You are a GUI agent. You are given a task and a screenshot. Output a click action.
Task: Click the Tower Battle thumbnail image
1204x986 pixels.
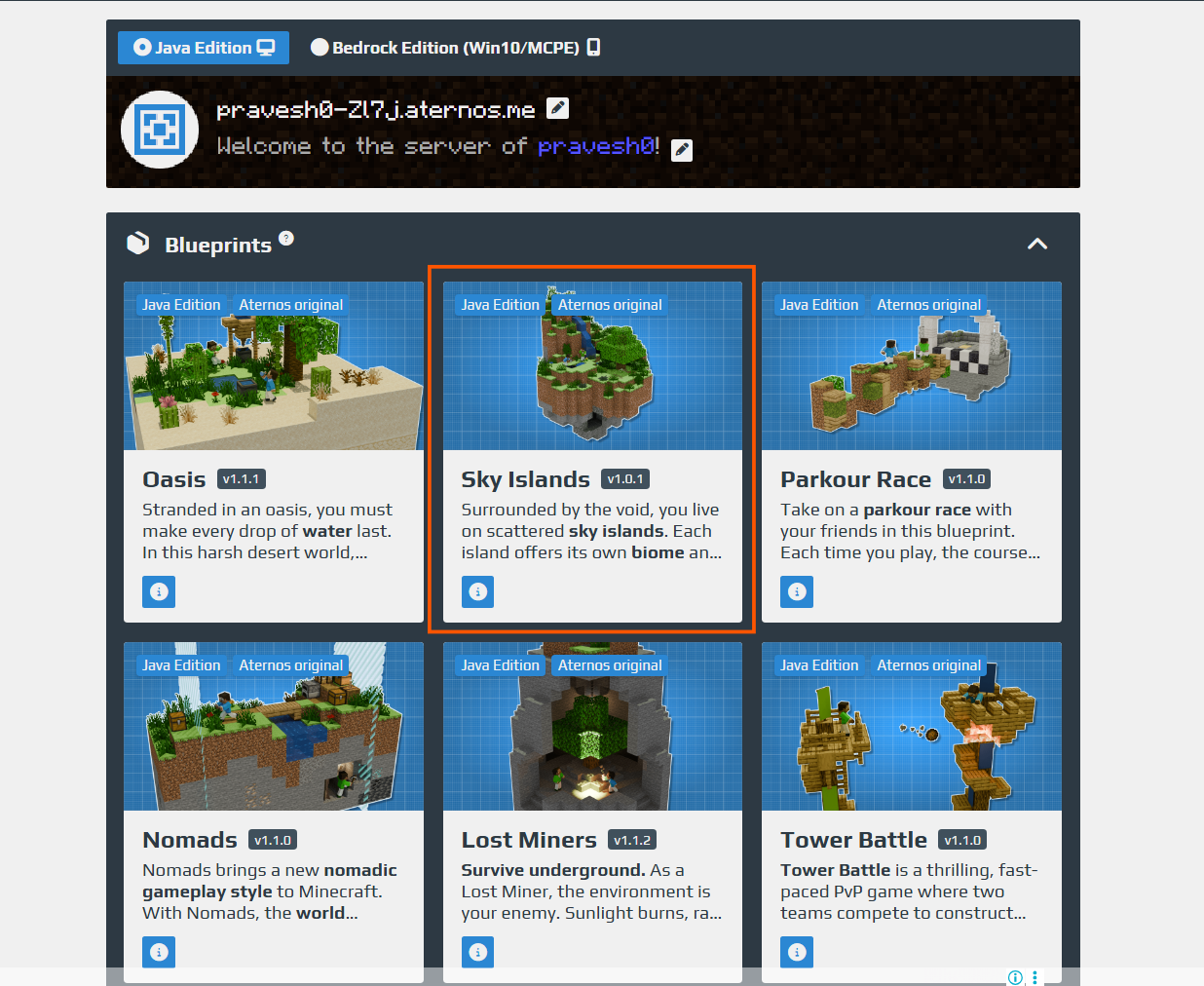tap(912, 727)
